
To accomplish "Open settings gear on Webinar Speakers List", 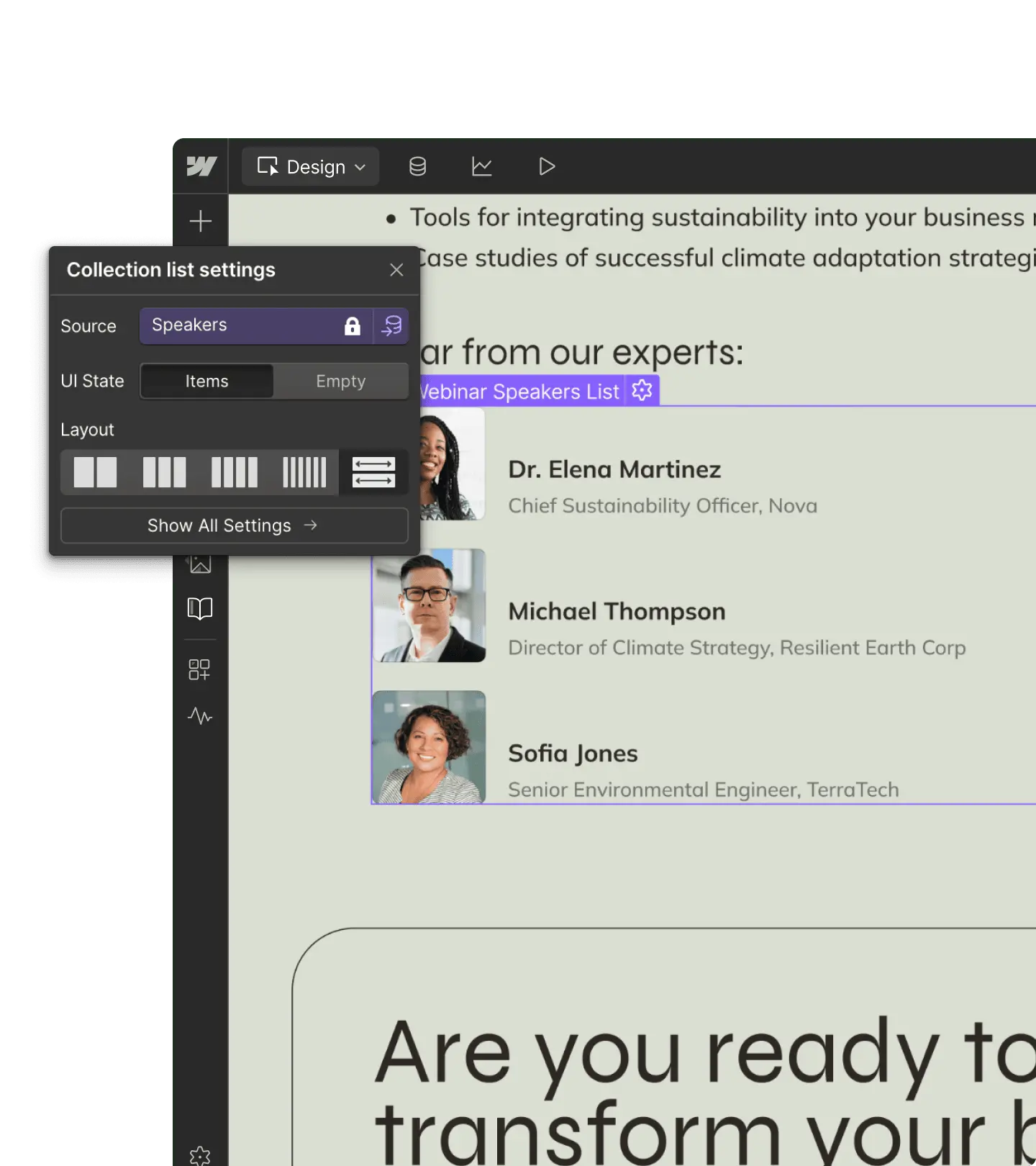I will (x=642, y=391).
